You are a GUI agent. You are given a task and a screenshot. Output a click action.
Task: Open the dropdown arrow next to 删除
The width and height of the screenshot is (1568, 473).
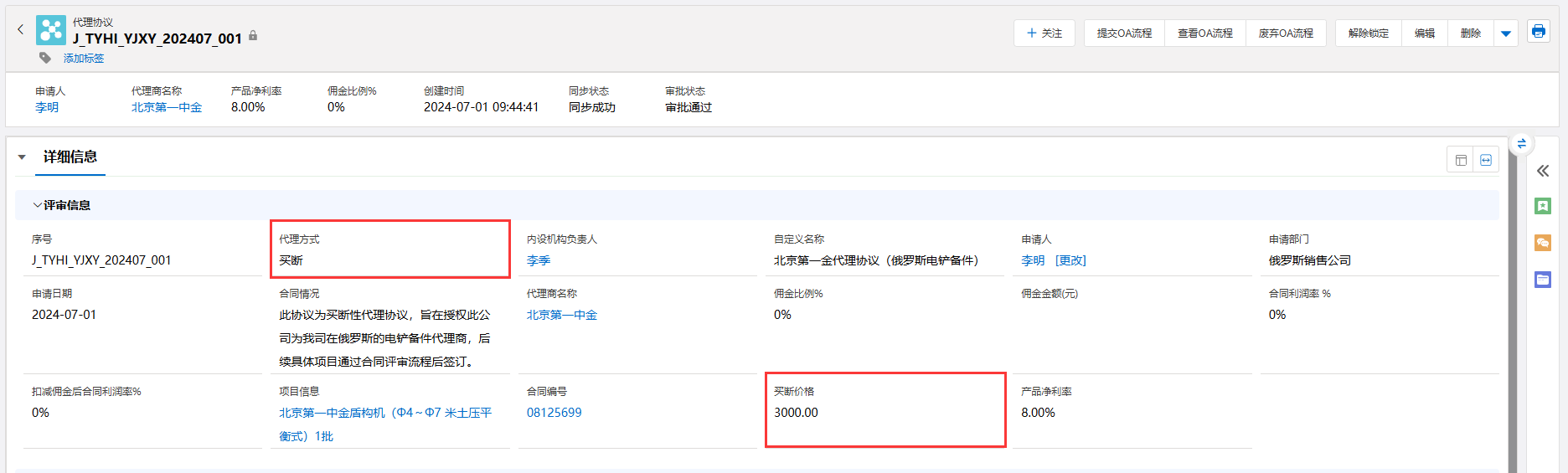[1505, 33]
